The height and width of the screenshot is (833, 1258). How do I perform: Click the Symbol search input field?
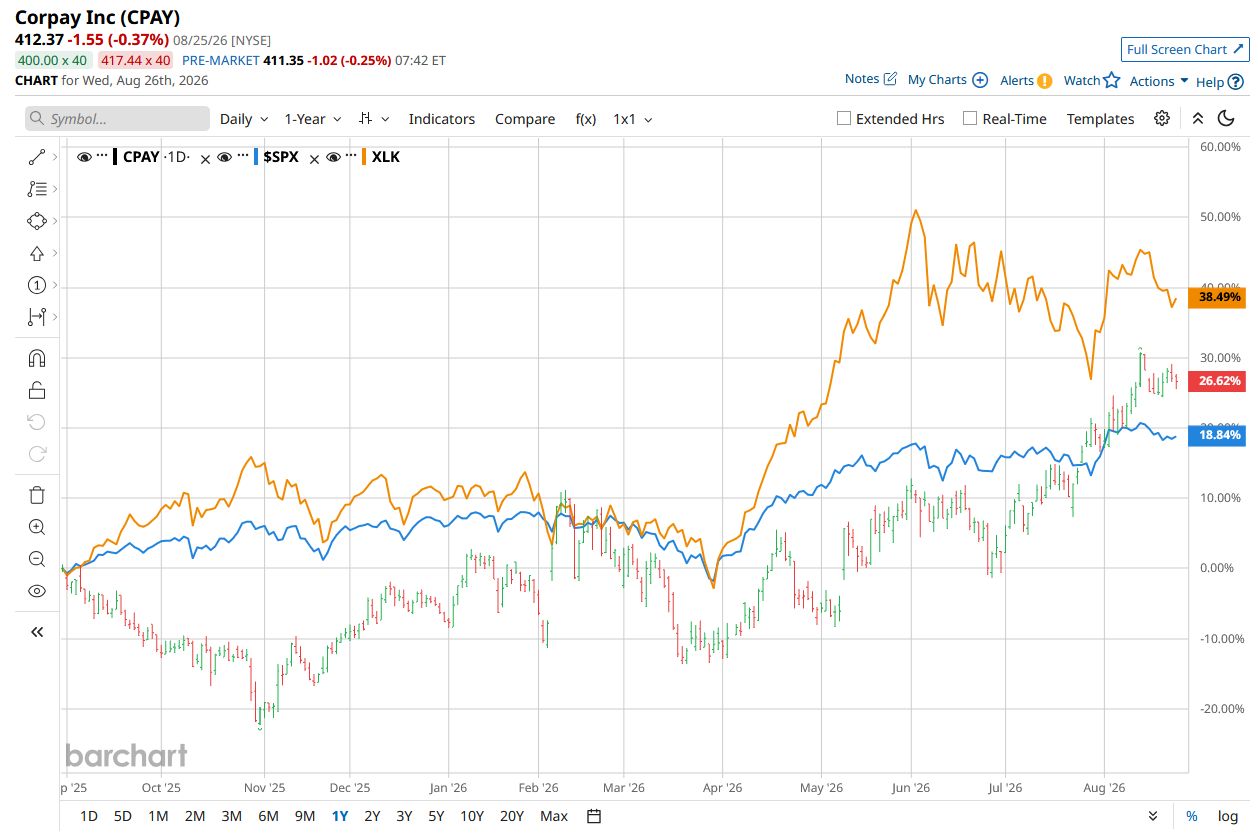(x=118, y=119)
